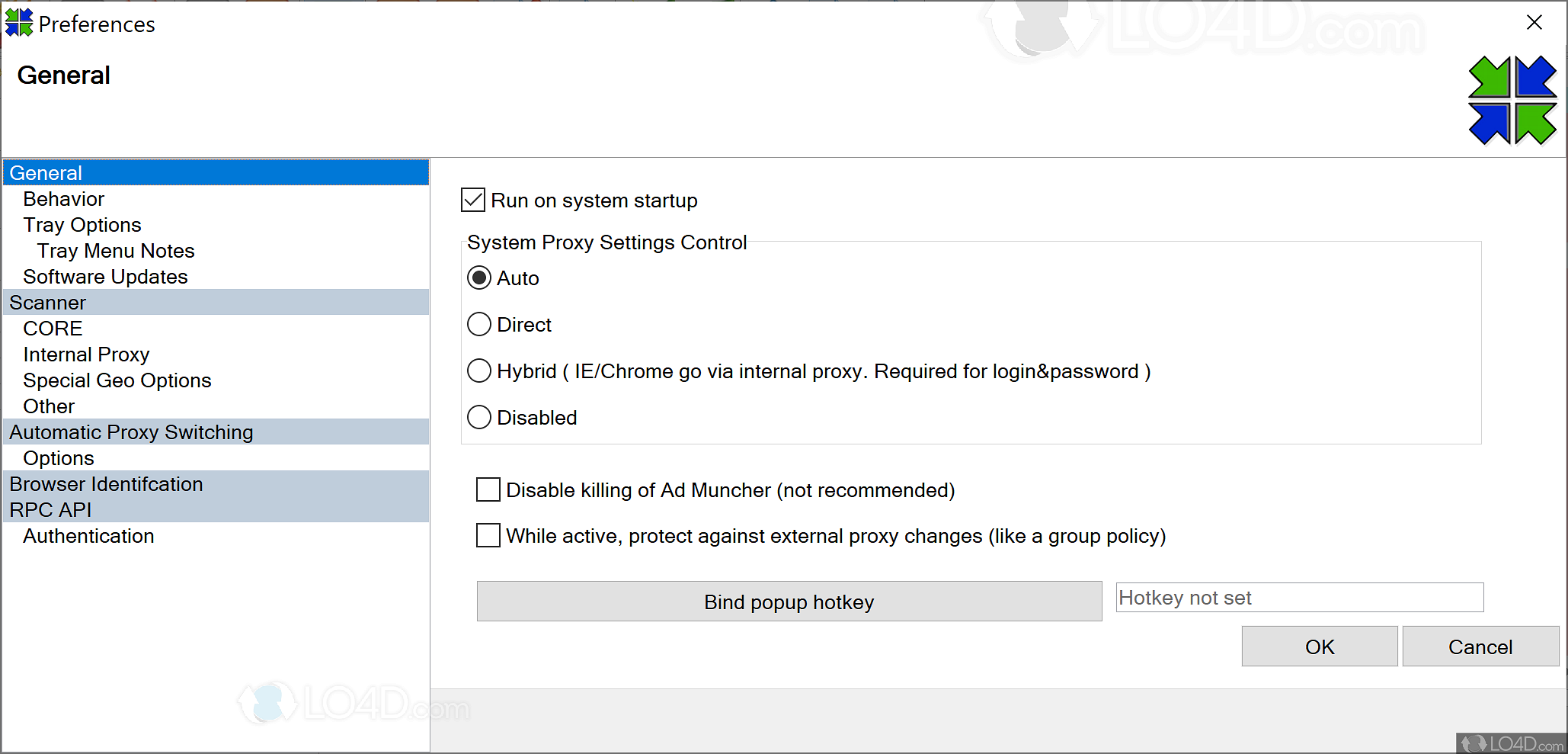
Task: Open Software Updates settings
Action: [105, 276]
